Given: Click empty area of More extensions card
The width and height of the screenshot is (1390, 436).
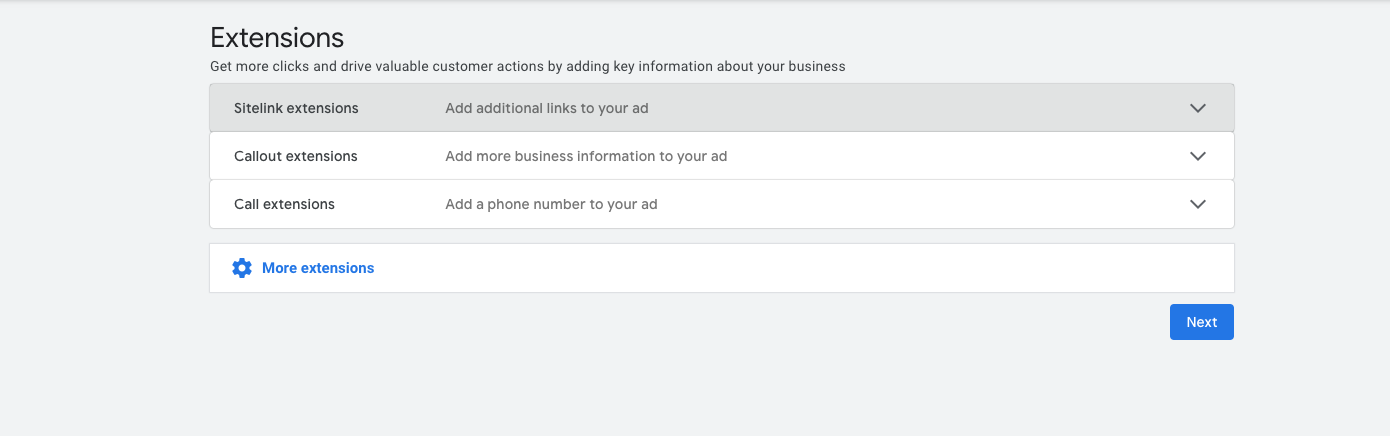Looking at the screenshot, I should (800, 268).
